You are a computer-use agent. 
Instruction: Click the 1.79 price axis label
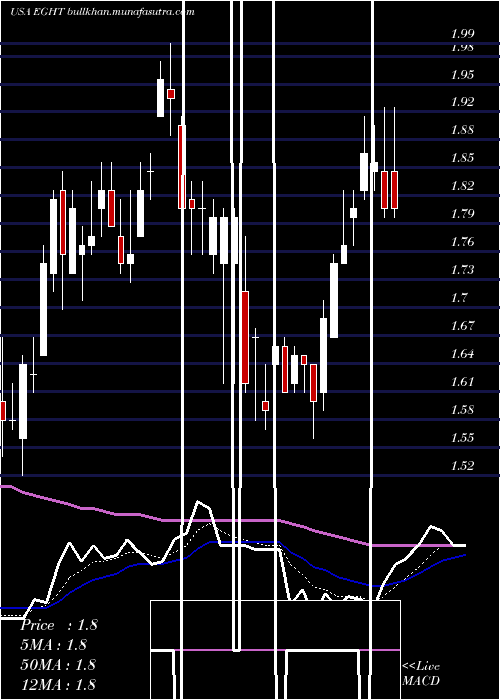click(462, 213)
